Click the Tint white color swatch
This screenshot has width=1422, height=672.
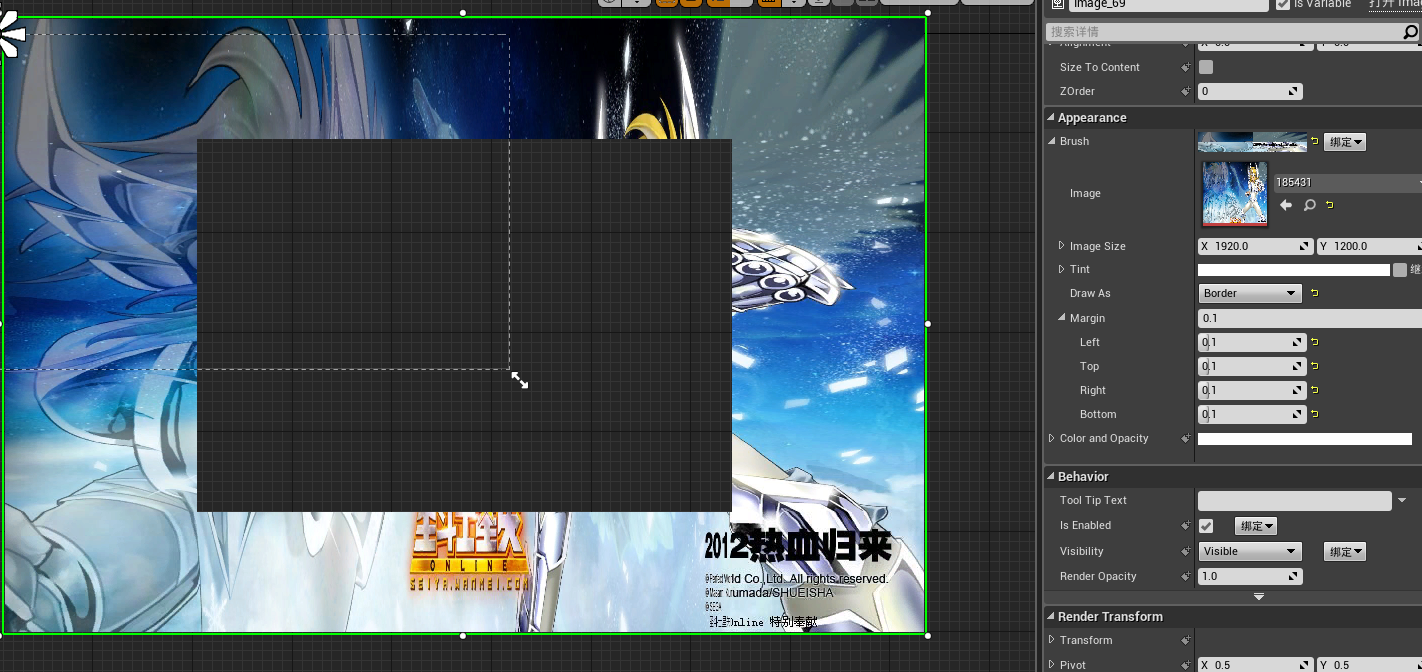[x=1294, y=270]
